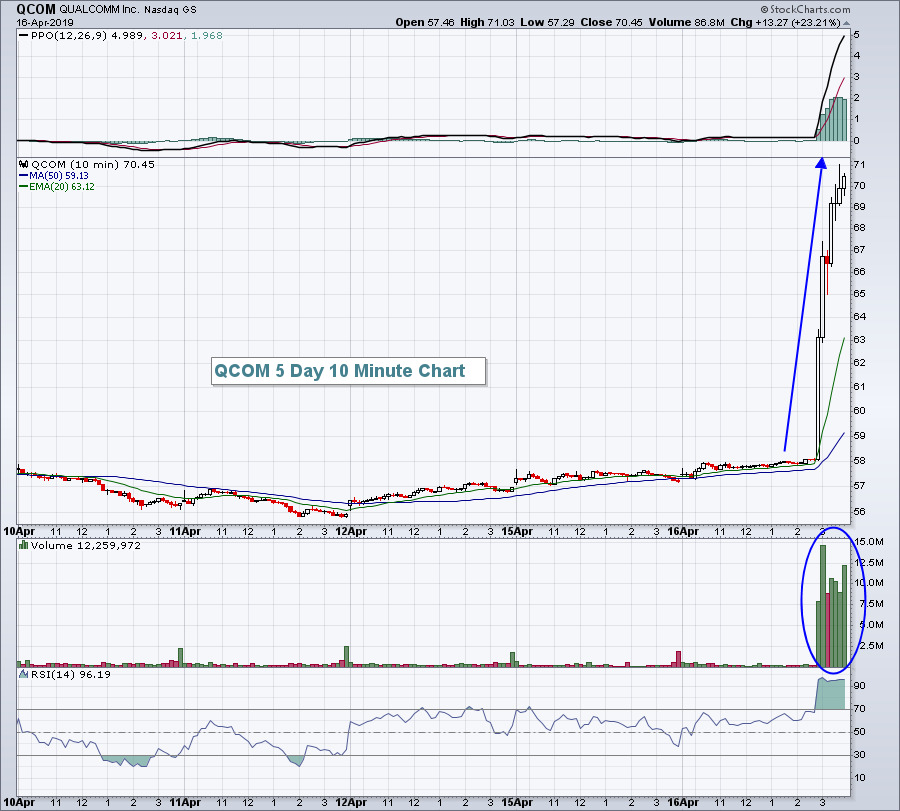This screenshot has width=900, height=811.
Task: Click the QUALCOMM Inc. company name
Action: click(x=99, y=9)
